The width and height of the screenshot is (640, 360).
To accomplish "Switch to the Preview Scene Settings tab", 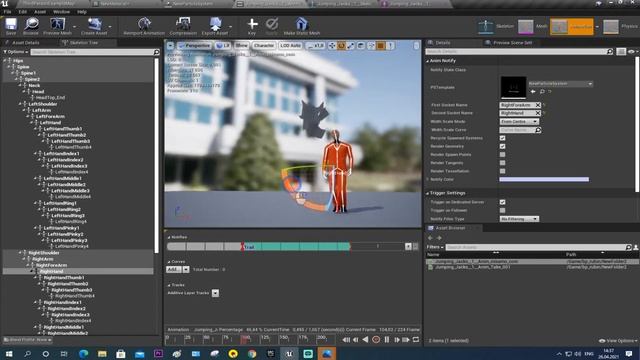I will click(x=512, y=42).
